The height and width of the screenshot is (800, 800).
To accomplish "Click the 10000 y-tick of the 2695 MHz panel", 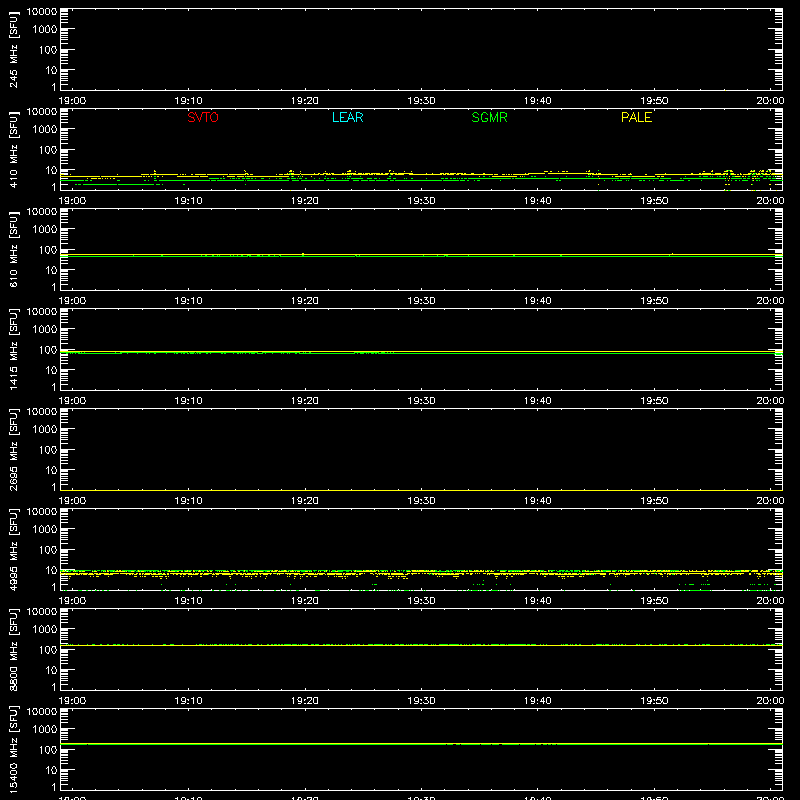I will 42,412.
